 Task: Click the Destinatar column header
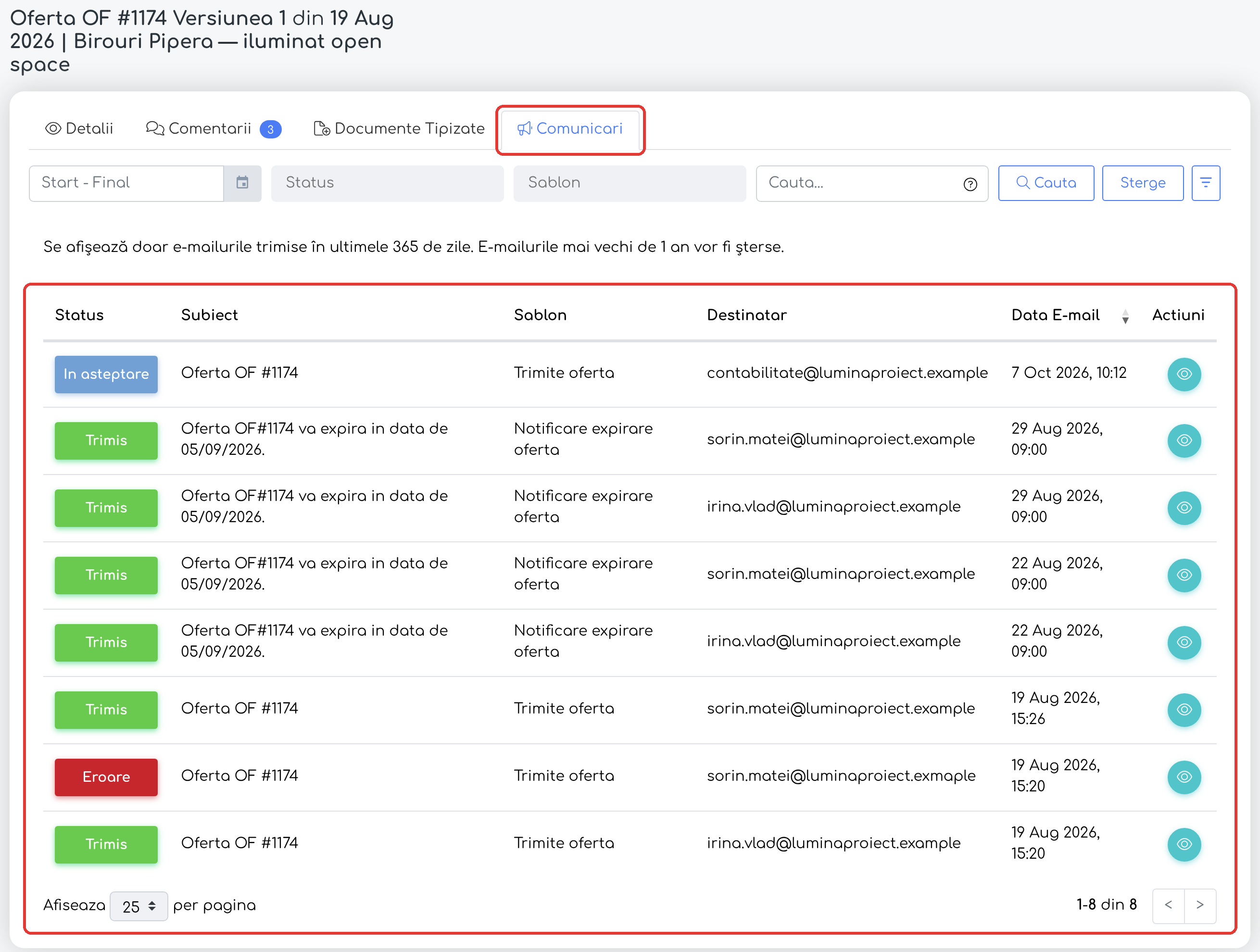pyautogui.click(x=747, y=315)
